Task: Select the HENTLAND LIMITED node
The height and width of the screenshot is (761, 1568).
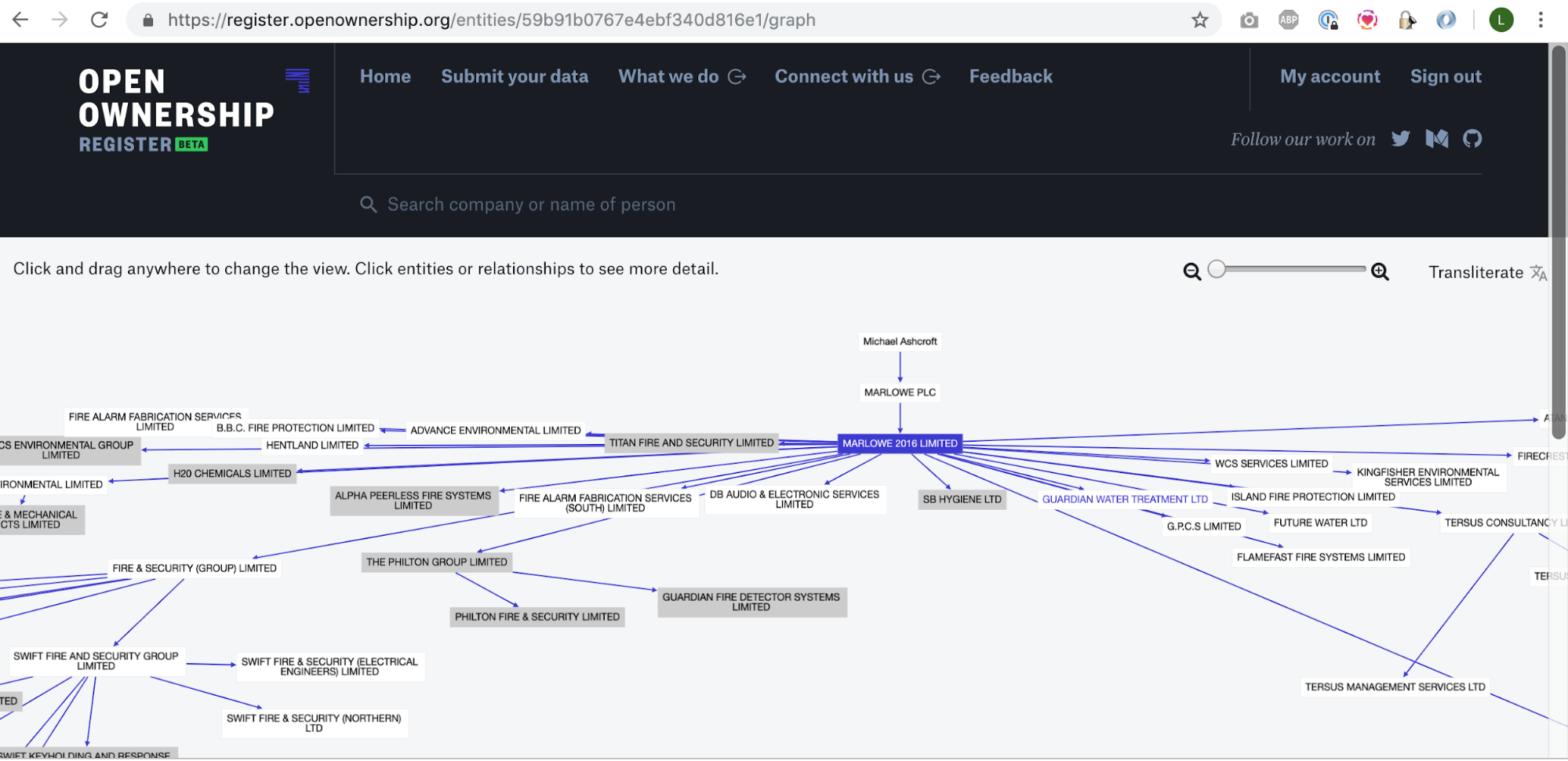Action: (x=312, y=445)
